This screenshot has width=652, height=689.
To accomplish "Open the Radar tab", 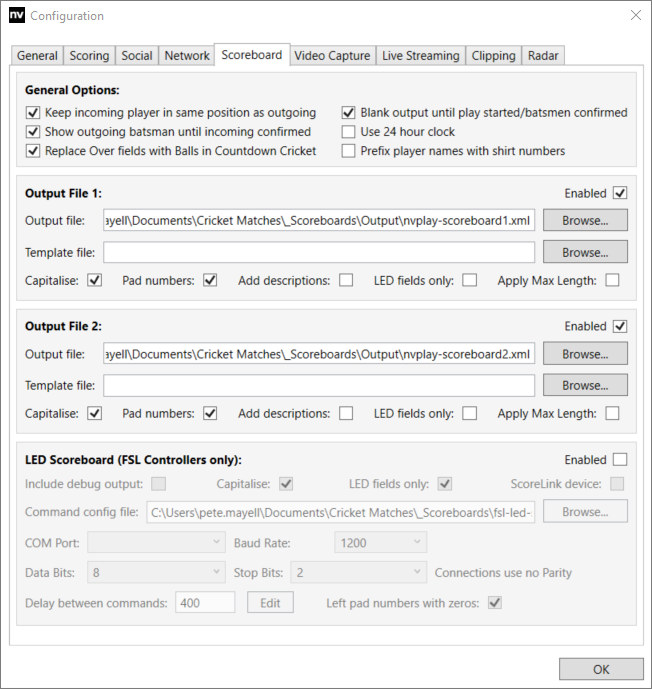I will point(543,56).
